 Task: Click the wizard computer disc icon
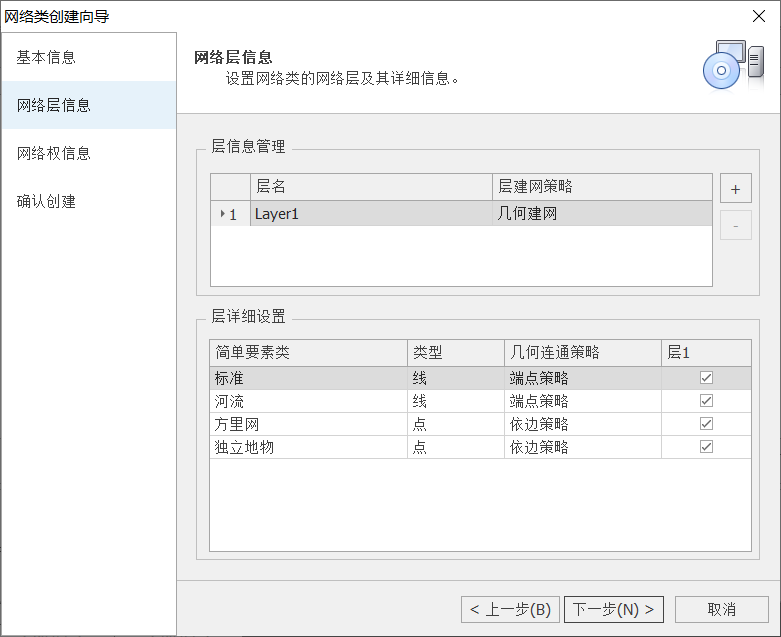point(733,65)
